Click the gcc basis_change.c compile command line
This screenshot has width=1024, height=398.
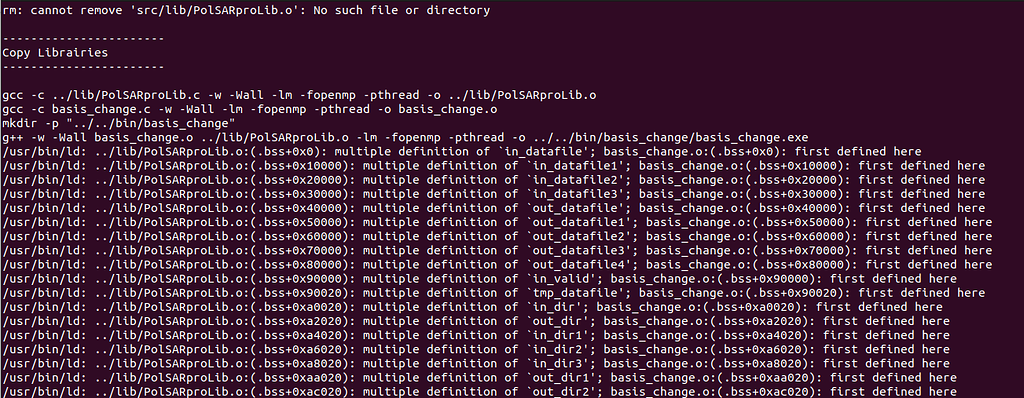250,109
